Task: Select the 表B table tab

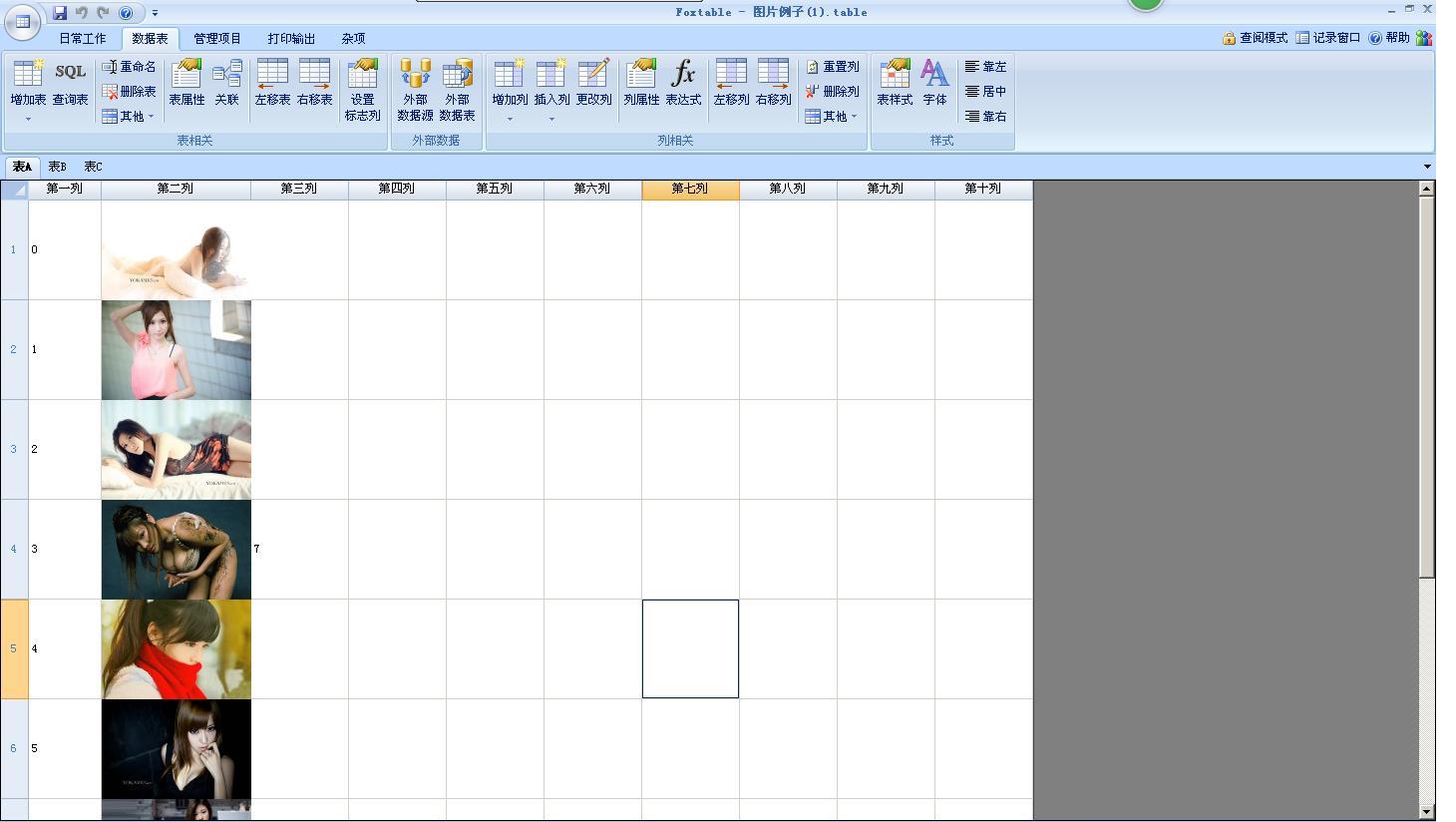Action: point(58,167)
